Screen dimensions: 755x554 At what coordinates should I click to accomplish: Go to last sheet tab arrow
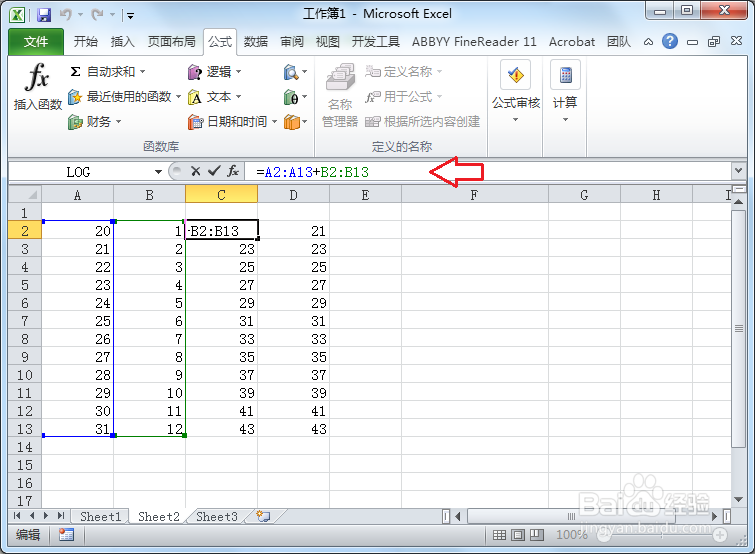click(x=61, y=516)
